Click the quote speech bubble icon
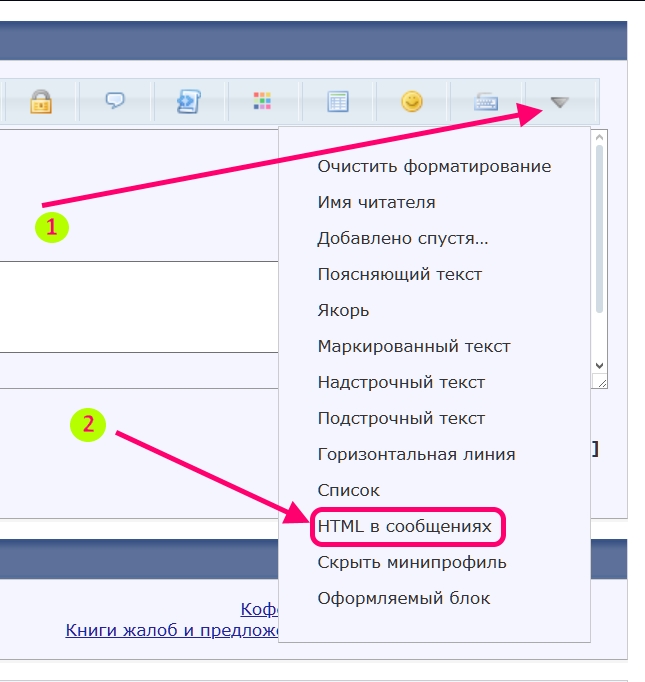Viewport: 645px width, 682px height. point(115,100)
